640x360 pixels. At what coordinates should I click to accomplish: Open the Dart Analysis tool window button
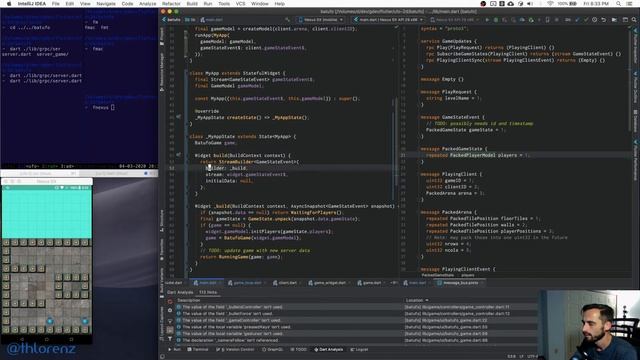pyautogui.click(x=329, y=349)
